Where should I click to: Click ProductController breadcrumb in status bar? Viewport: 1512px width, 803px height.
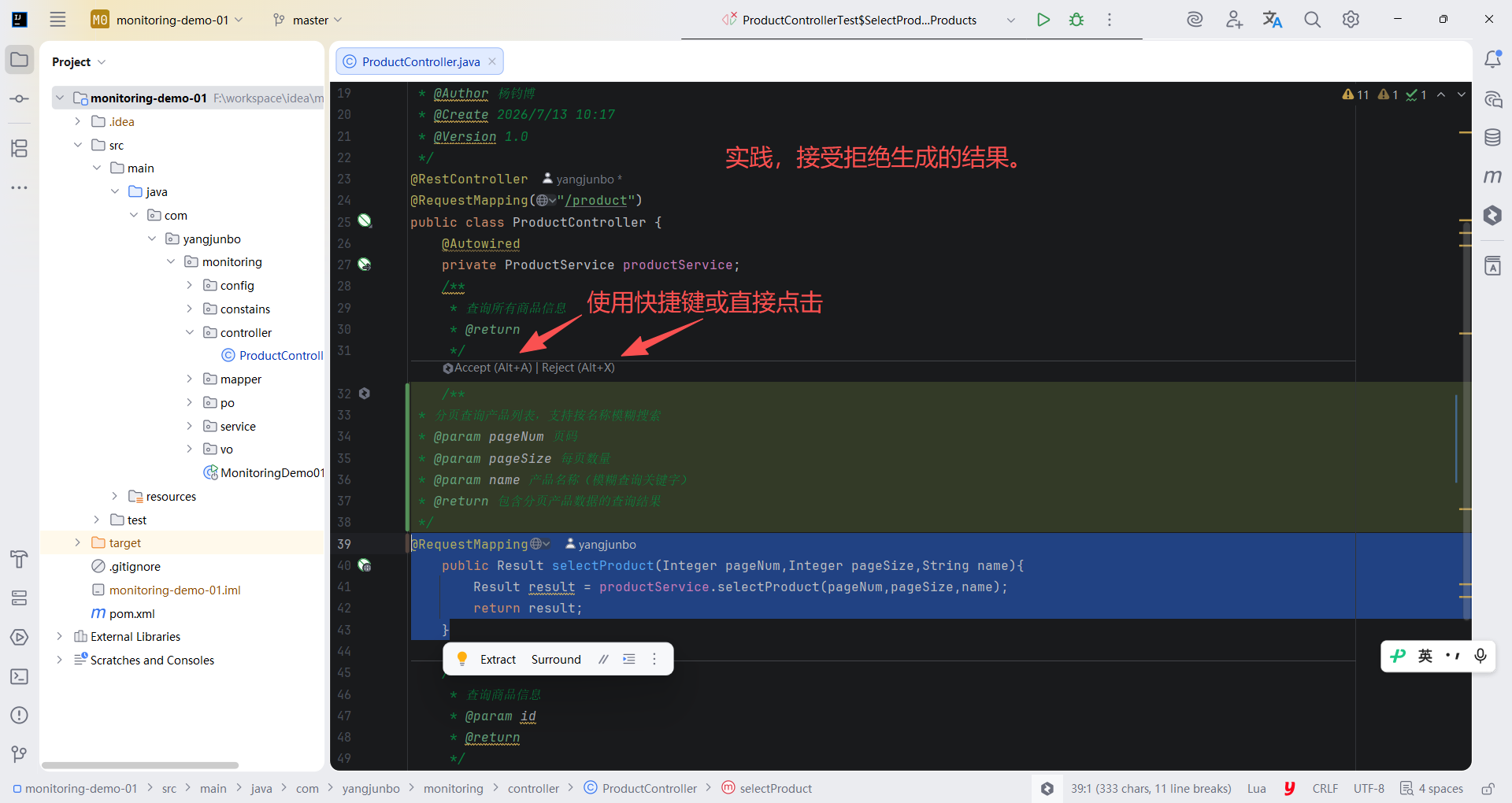coord(640,788)
